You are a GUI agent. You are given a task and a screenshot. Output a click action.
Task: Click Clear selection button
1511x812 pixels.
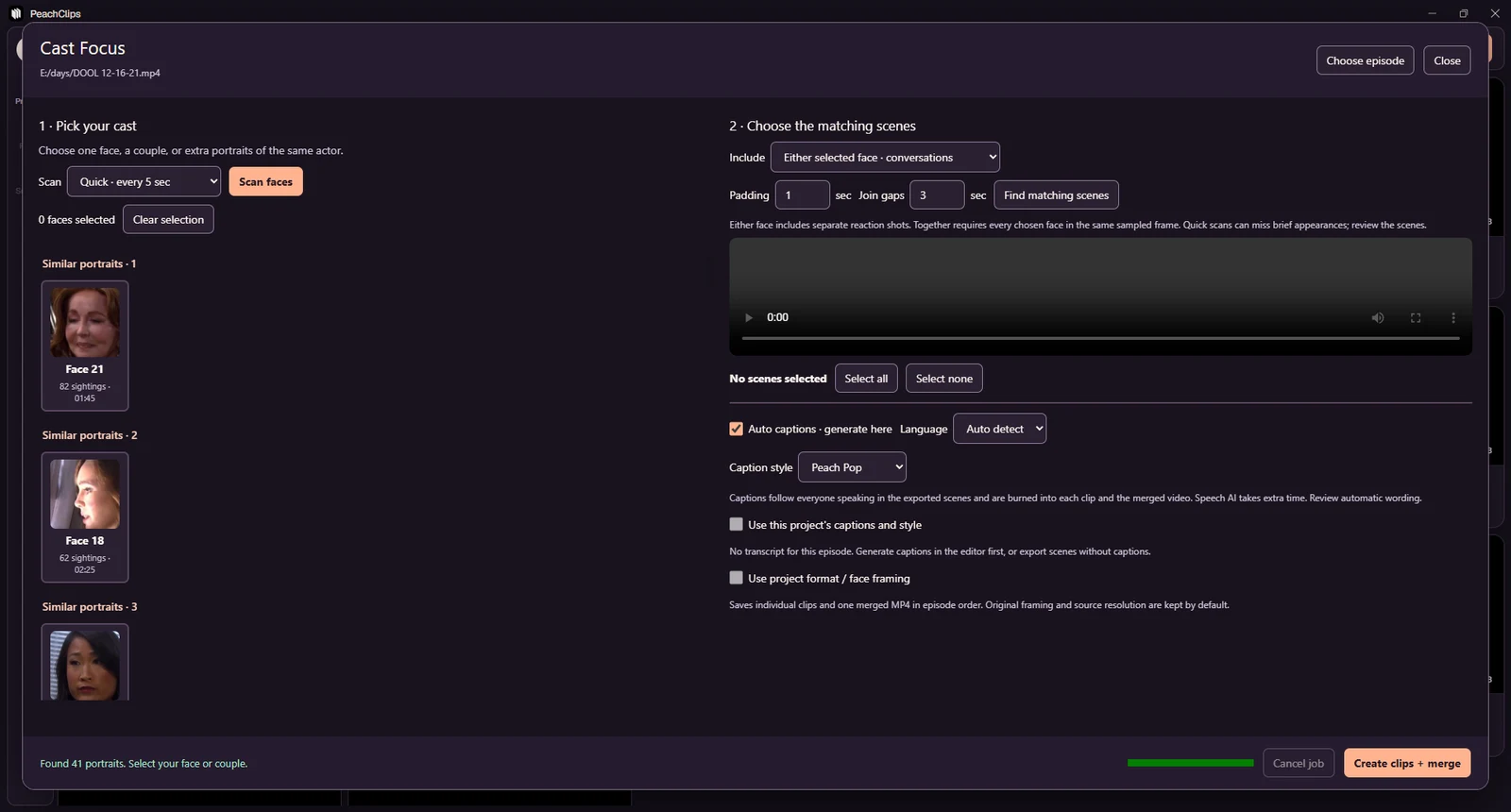[x=168, y=219]
